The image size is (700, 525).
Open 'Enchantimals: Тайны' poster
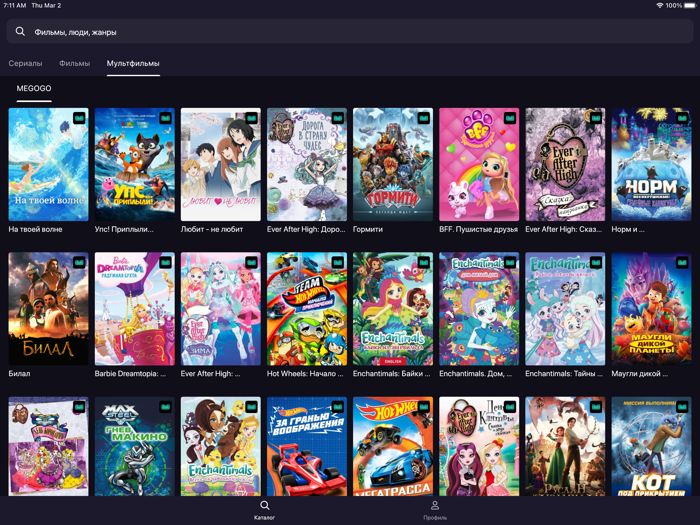coord(565,309)
